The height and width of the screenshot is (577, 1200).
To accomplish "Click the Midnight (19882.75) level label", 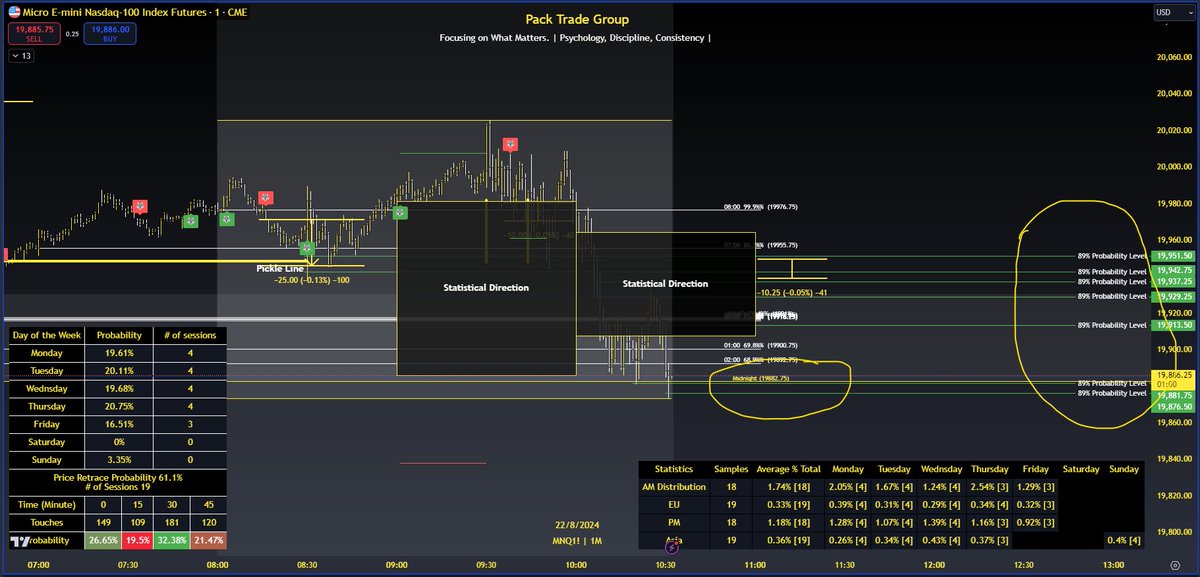I will pos(761,379).
